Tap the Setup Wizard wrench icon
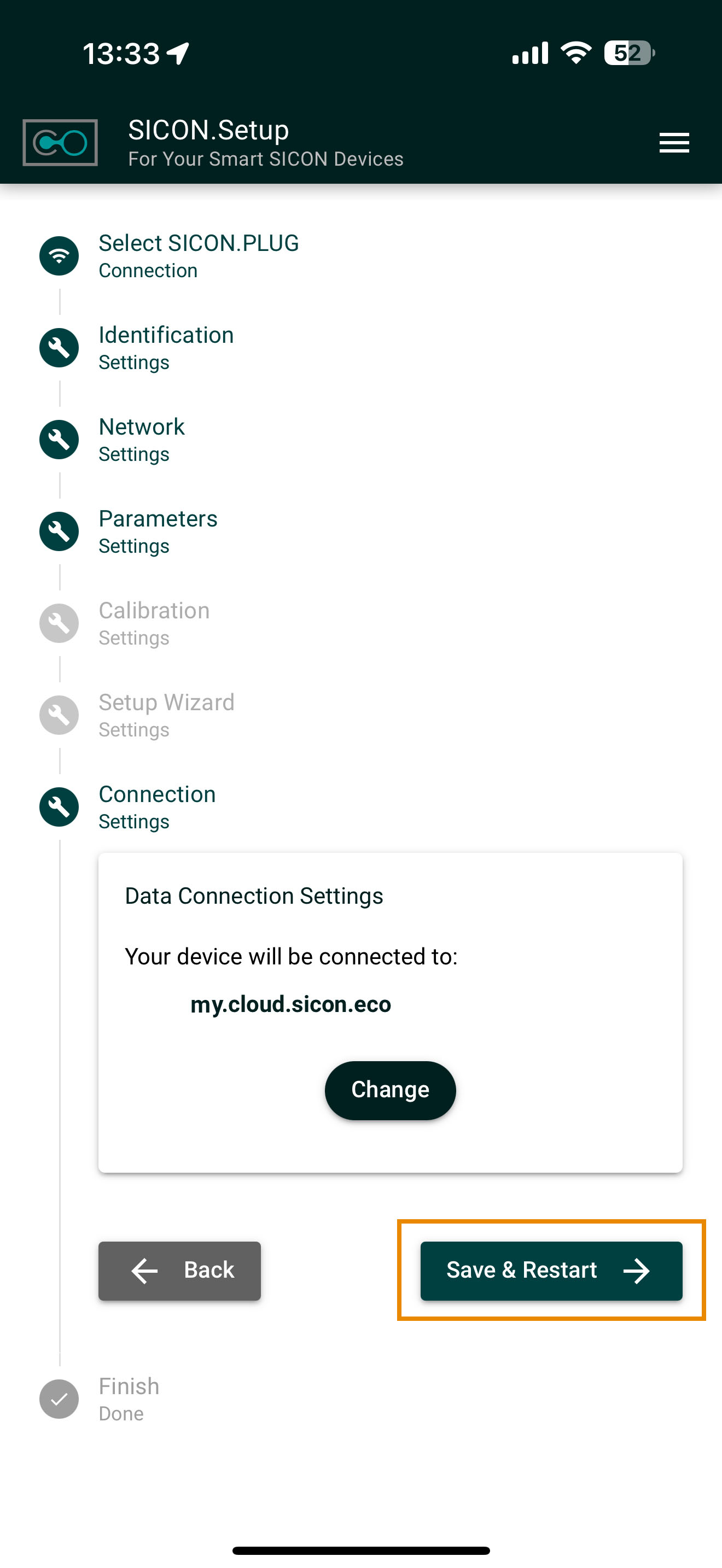Screen dimensions: 722x1568 click(x=59, y=715)
